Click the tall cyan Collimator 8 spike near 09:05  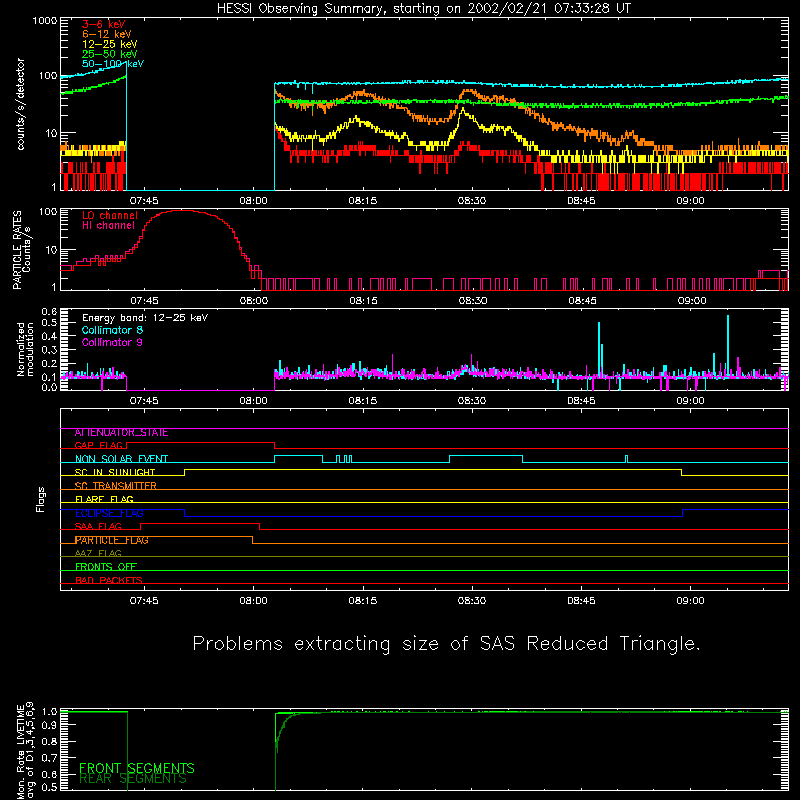click(x=728, y=346)
